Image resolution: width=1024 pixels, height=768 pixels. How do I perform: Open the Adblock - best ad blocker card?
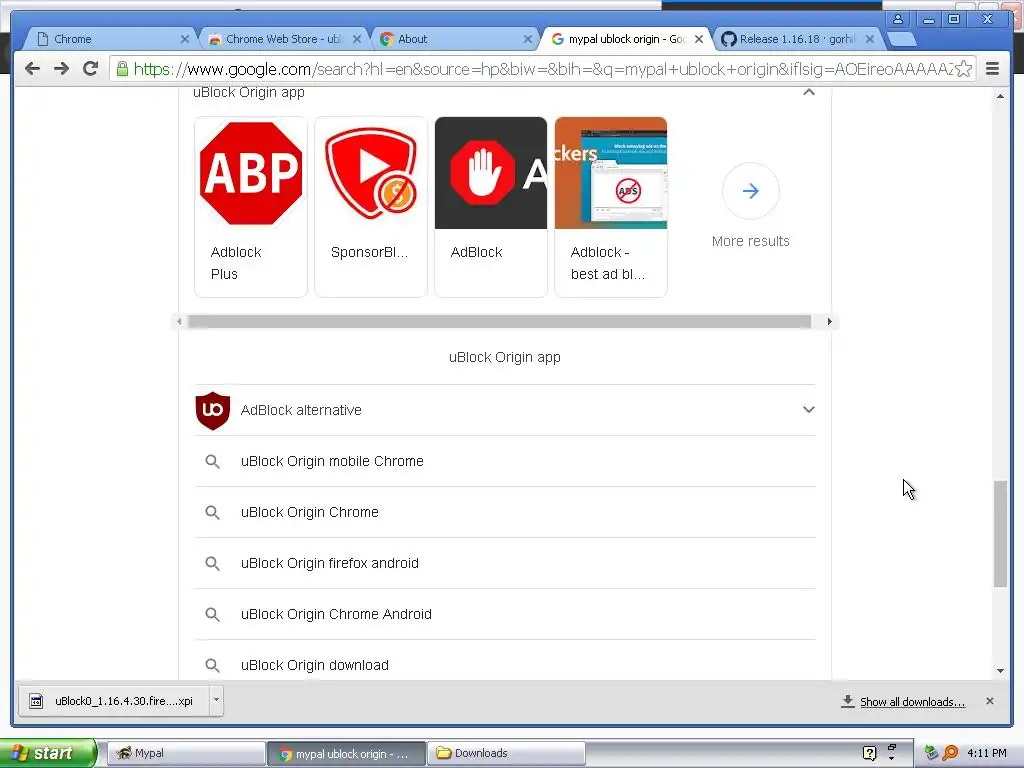click(x=611, y=206)
